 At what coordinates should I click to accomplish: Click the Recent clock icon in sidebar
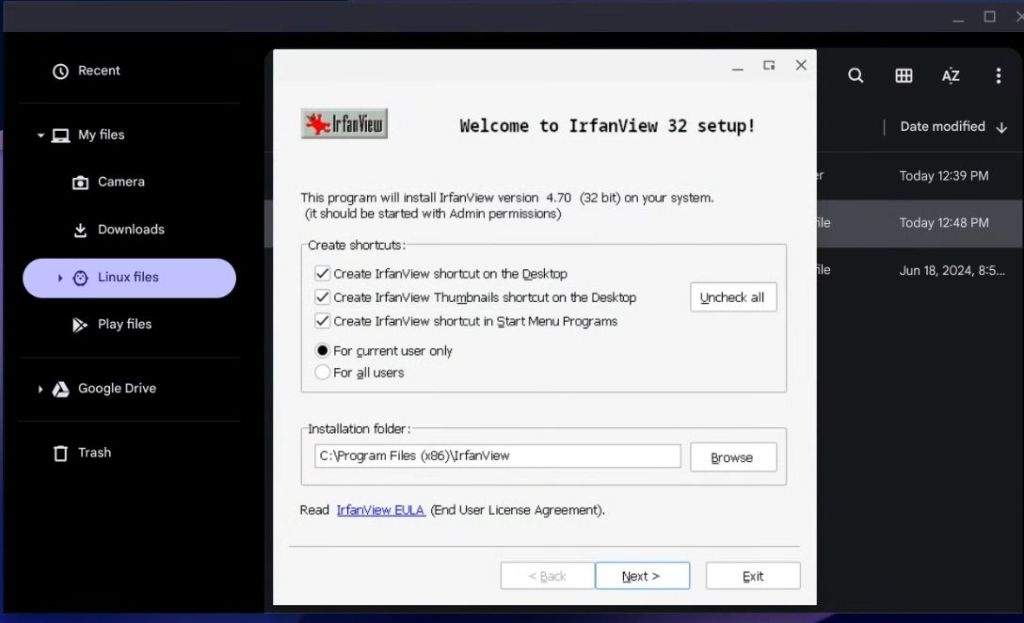[x=61, y=71]
